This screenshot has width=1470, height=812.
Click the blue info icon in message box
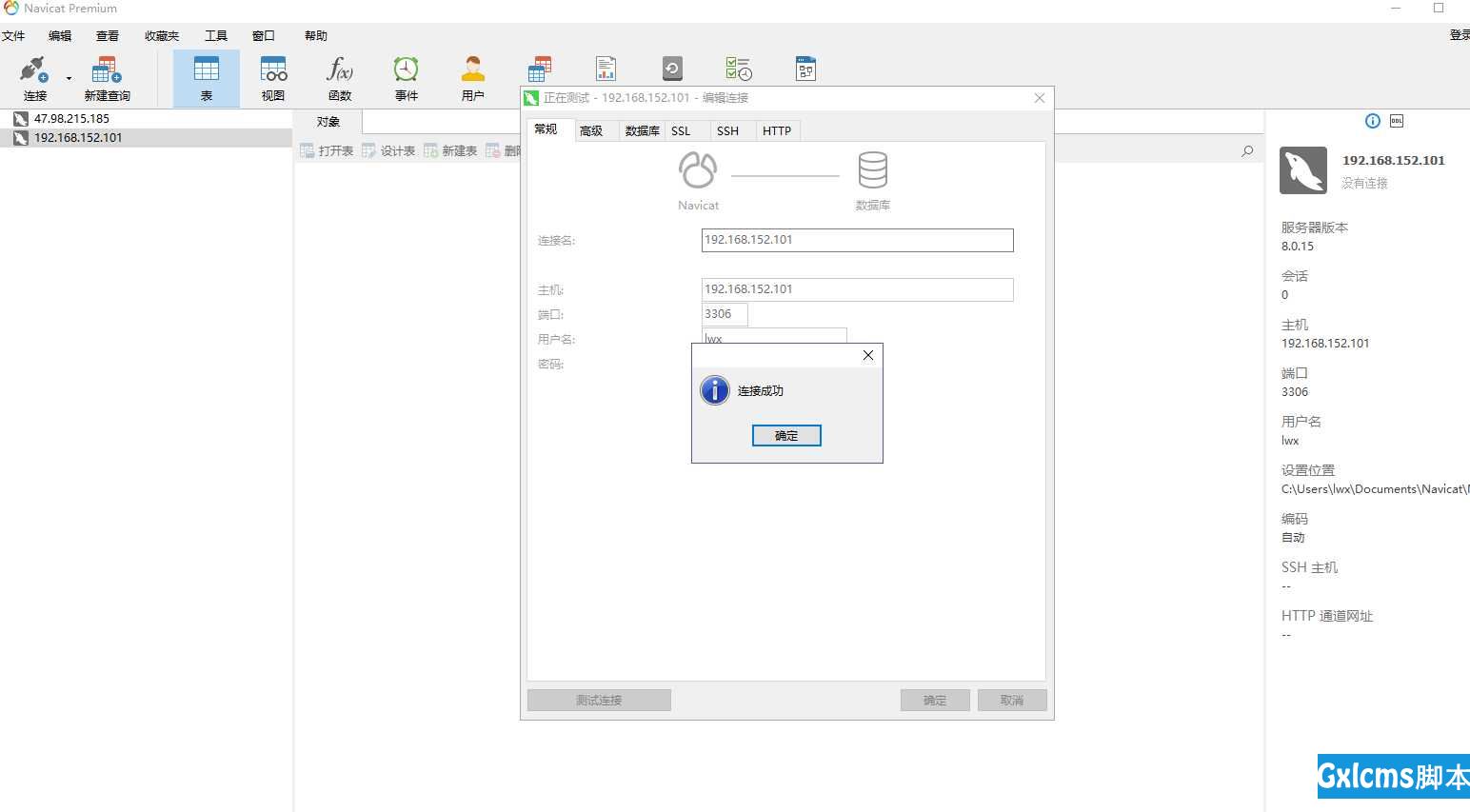[714, 390]
